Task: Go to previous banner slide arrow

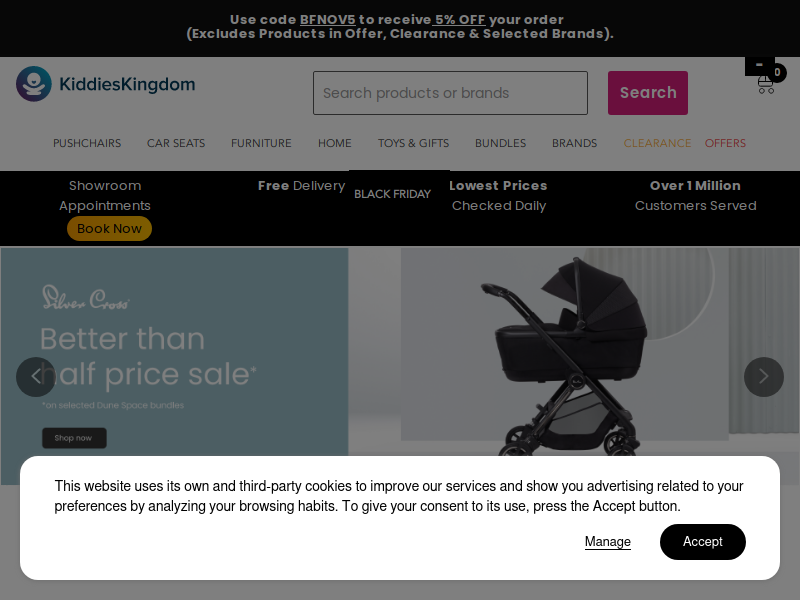Action: 36,377
